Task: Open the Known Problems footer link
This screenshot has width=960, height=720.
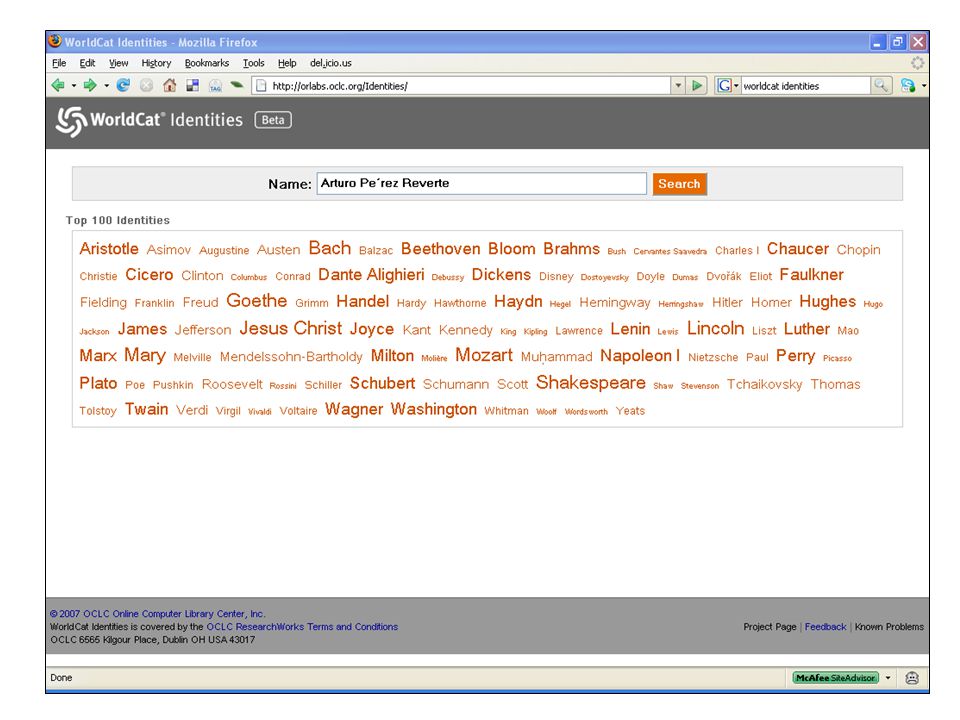Action: (890, 627)
